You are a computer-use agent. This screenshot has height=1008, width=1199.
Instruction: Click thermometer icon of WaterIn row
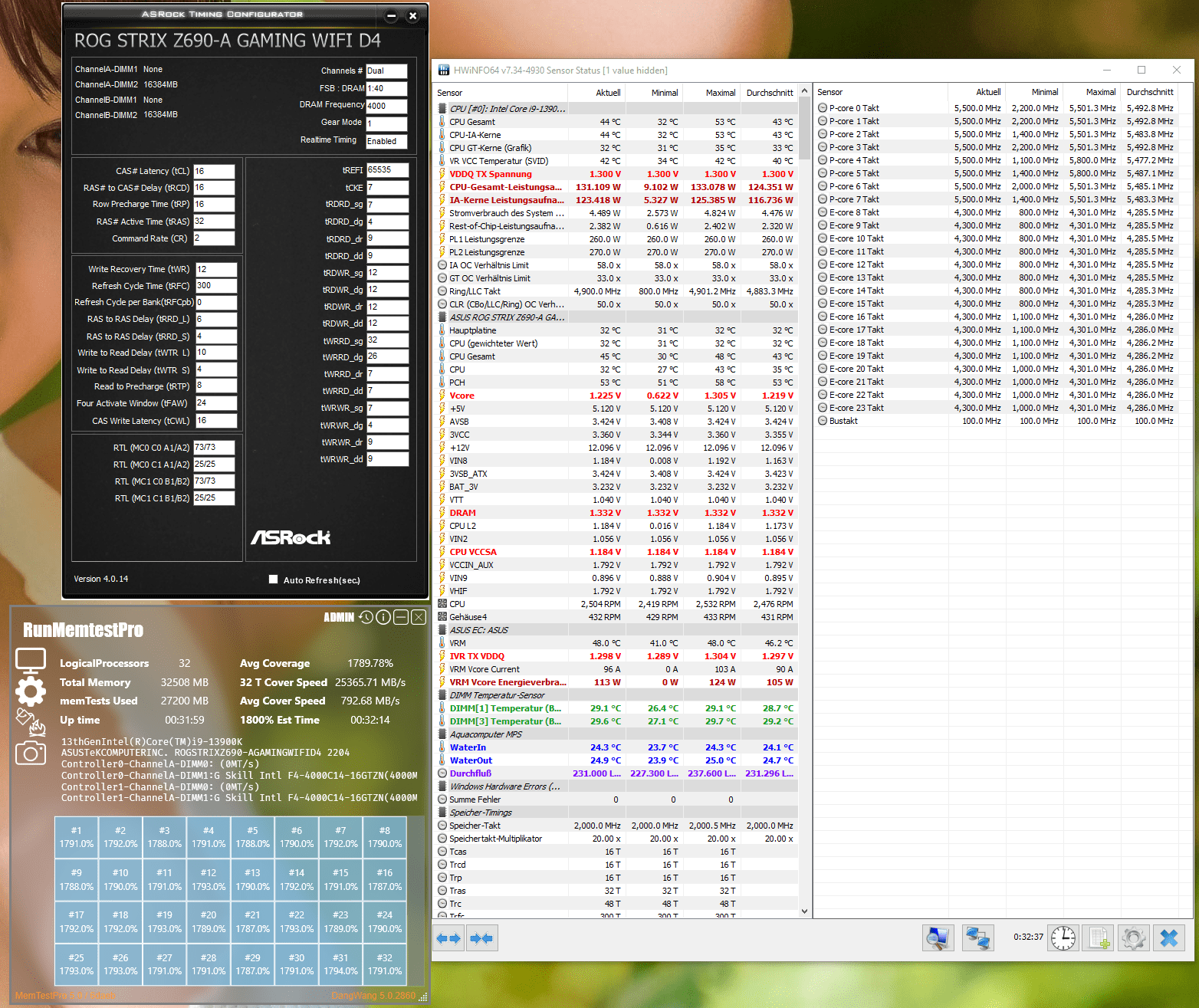pos(442,747)
